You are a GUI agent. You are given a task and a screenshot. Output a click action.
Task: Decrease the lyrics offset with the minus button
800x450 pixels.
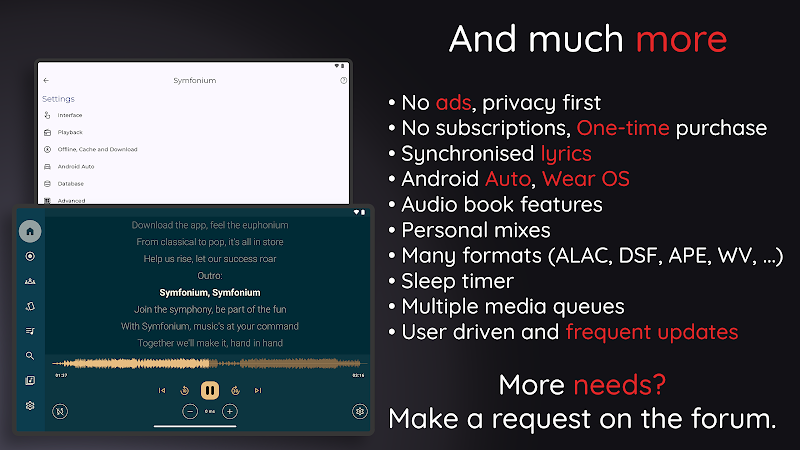(x=190, y=411)
